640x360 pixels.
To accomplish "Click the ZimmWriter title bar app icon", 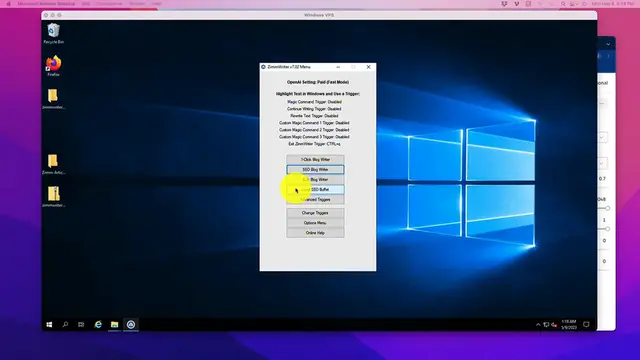I will point(263,67).
